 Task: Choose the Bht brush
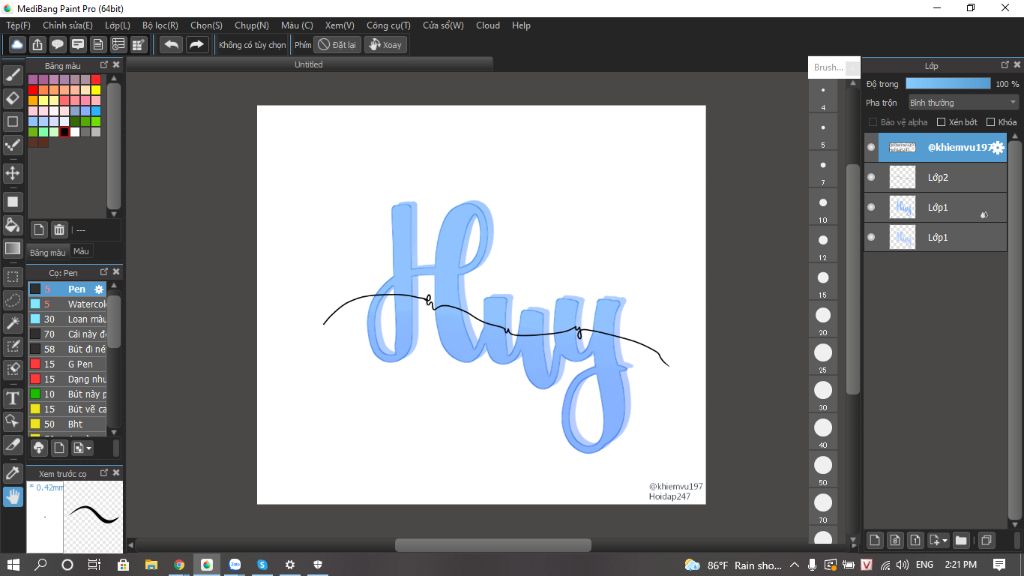(67, 424)
